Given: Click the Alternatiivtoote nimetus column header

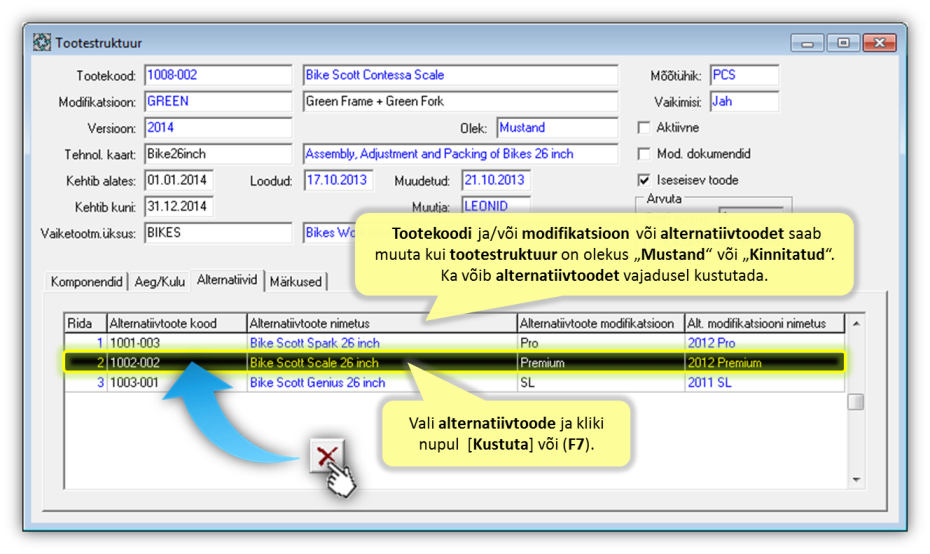Looking at the screenshot, I should click(x=381, y=323).
